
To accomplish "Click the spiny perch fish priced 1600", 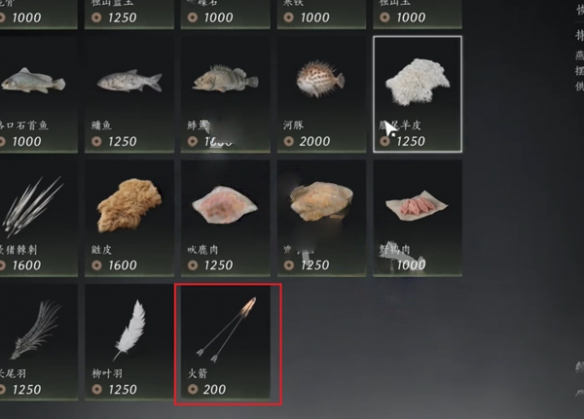I will 225,95.
